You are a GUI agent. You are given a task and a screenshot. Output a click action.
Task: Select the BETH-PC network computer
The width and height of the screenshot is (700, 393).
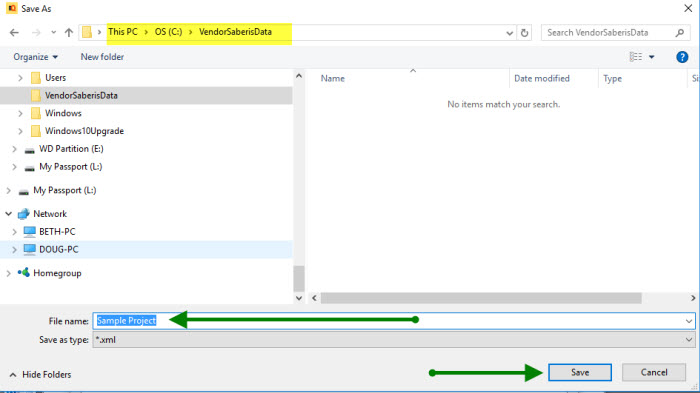57,231
